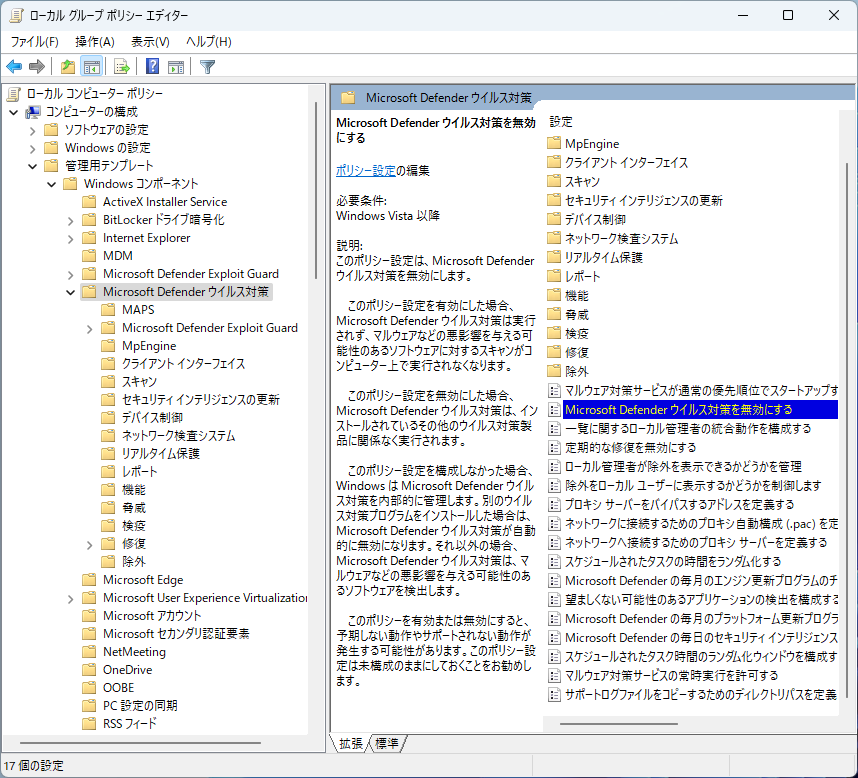858x778 pixels.
Task: Select NetMeeting in the tree
Action: 134,652
